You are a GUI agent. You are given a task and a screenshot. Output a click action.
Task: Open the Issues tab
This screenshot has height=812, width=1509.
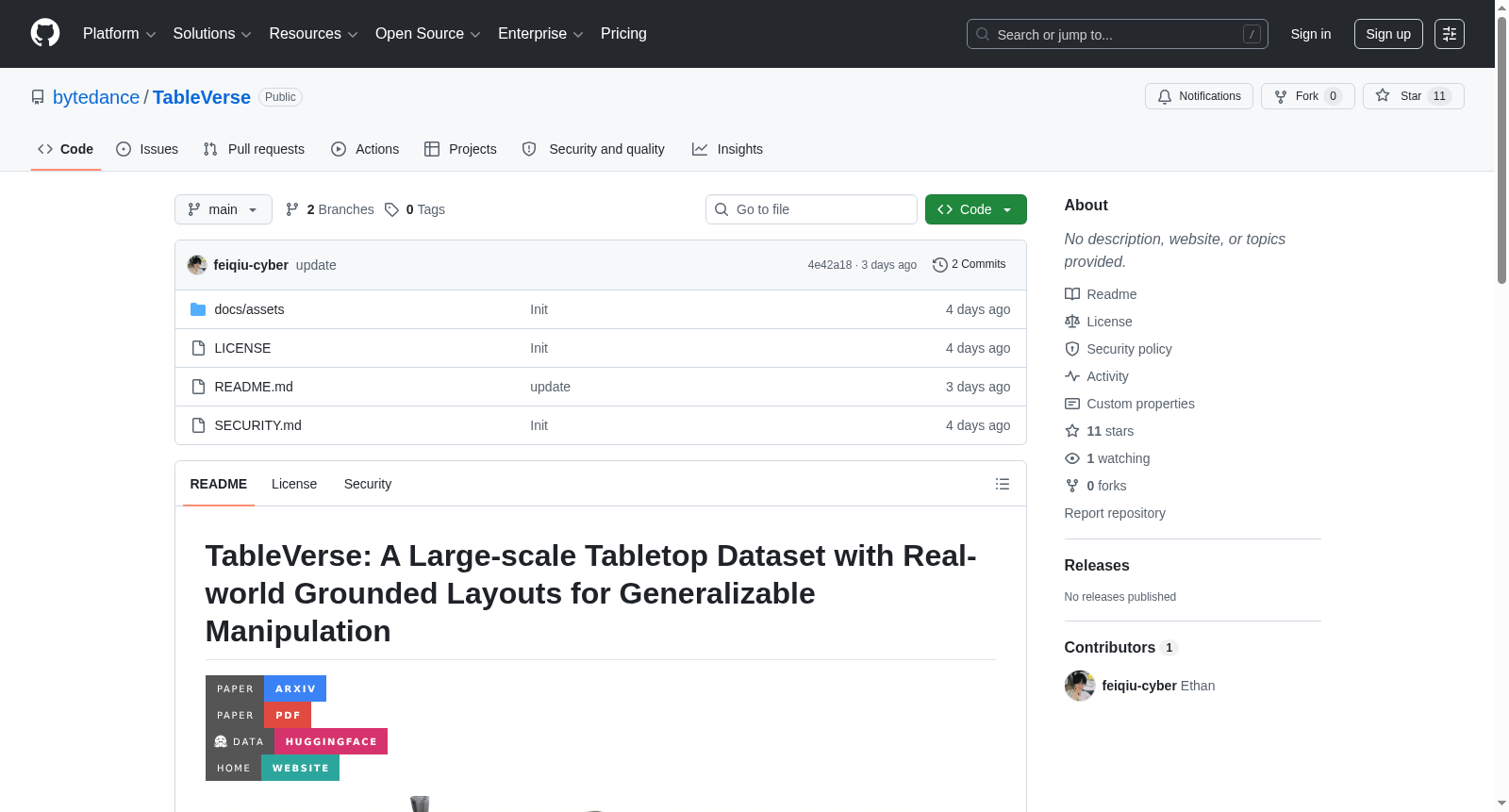coord(147,149)
